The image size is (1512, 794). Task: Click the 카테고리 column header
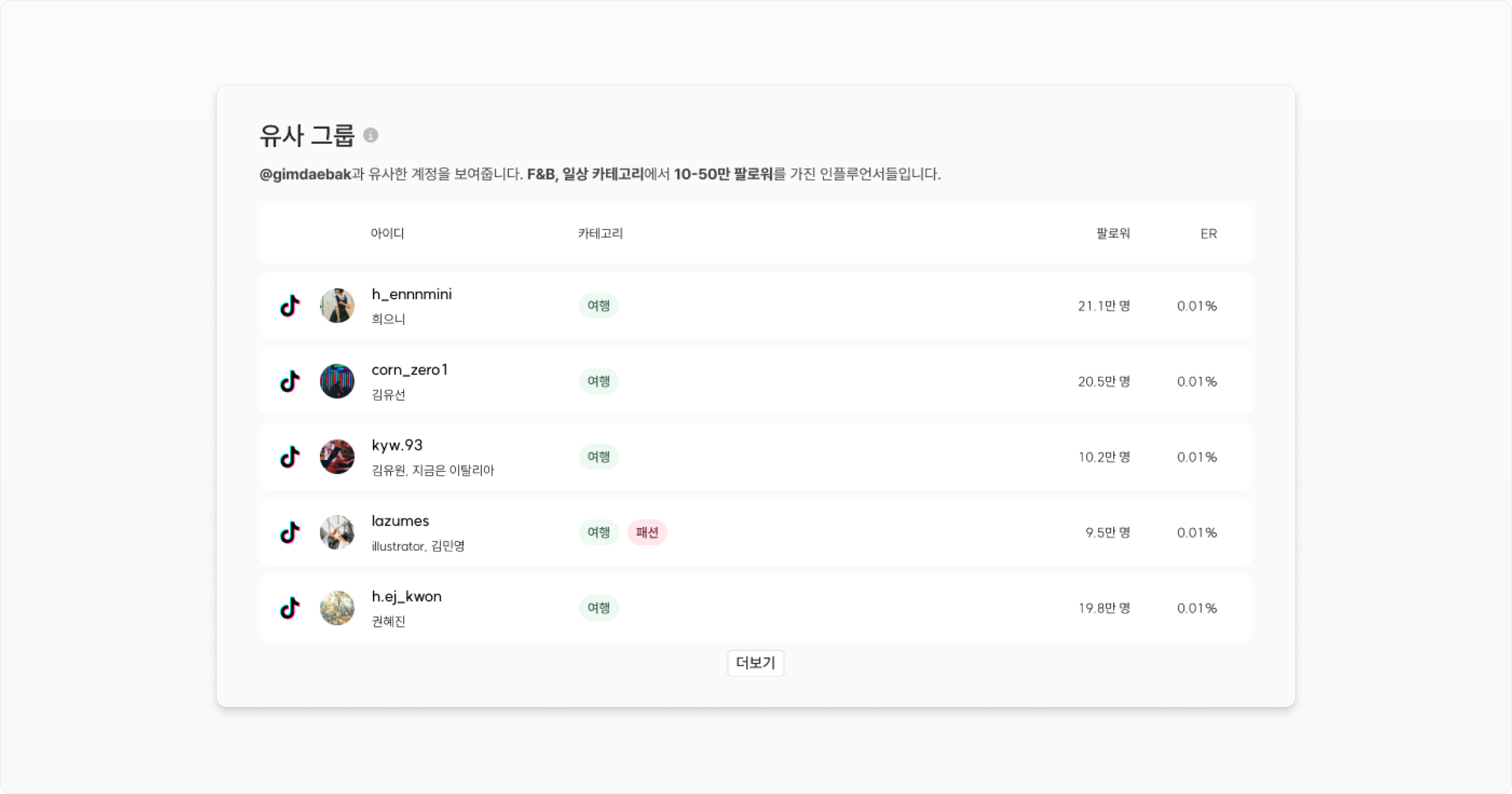[x=600, y=234]
